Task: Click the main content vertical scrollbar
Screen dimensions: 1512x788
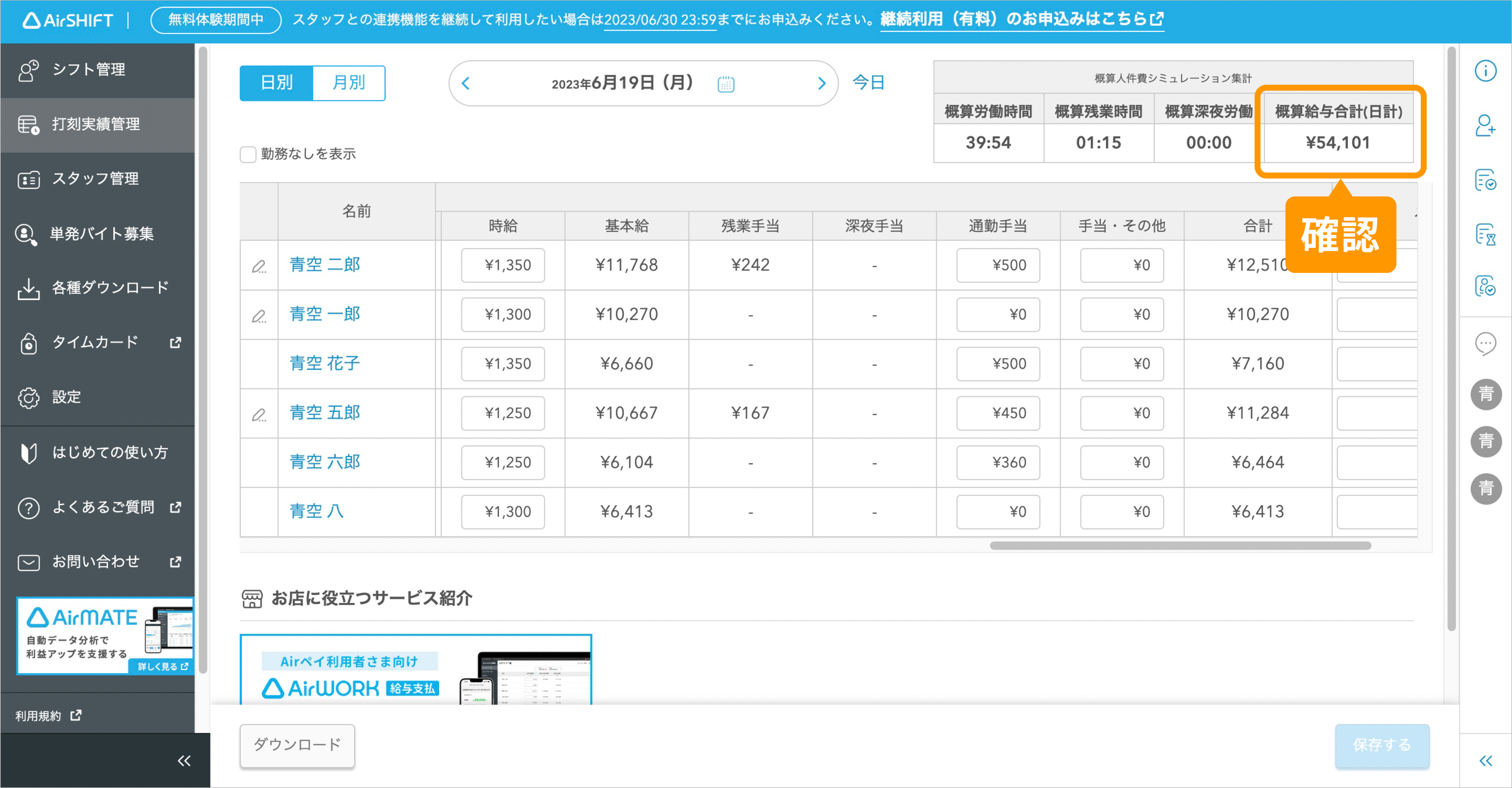Action: [1451, 338]
